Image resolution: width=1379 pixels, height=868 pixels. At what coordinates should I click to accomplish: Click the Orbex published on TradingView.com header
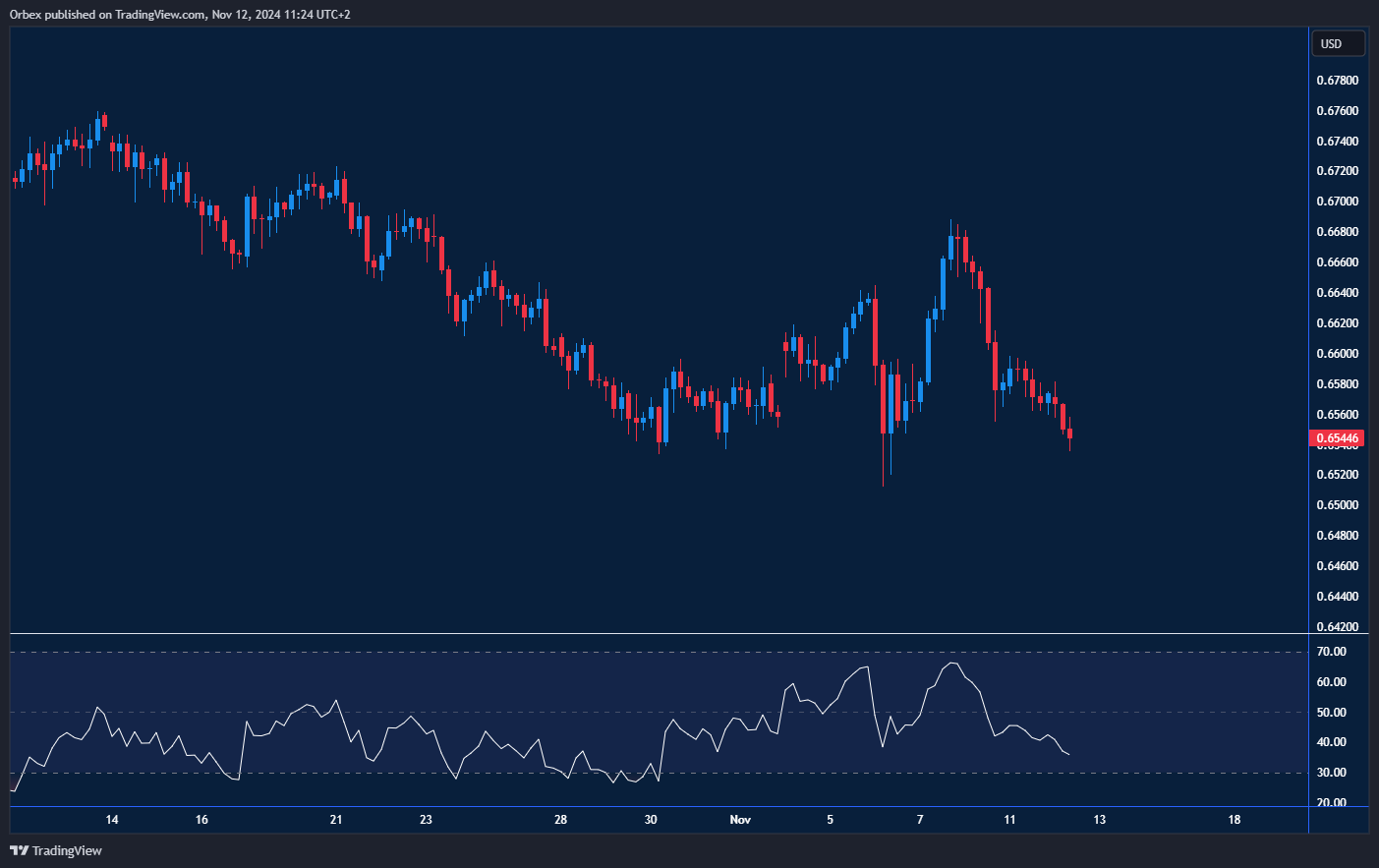(x=180, y=15)
